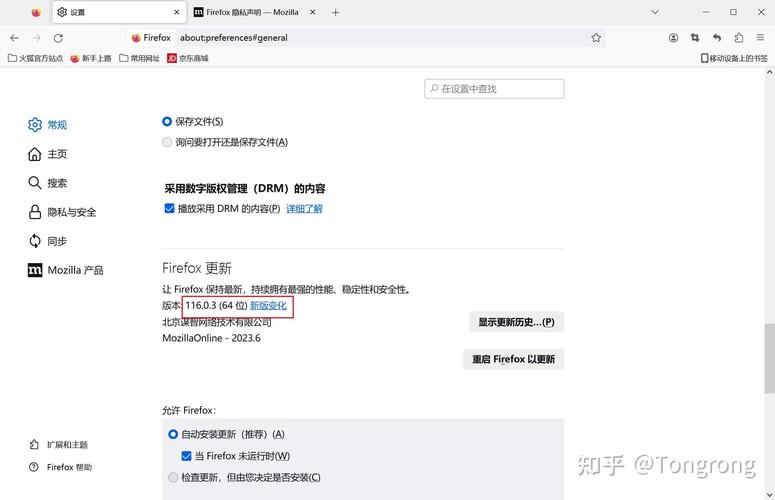Toggle 播放采用 DRM 的内容 checkbox
Image resolution: width=775 pixels, height=500 pixels.
point(169,208)
